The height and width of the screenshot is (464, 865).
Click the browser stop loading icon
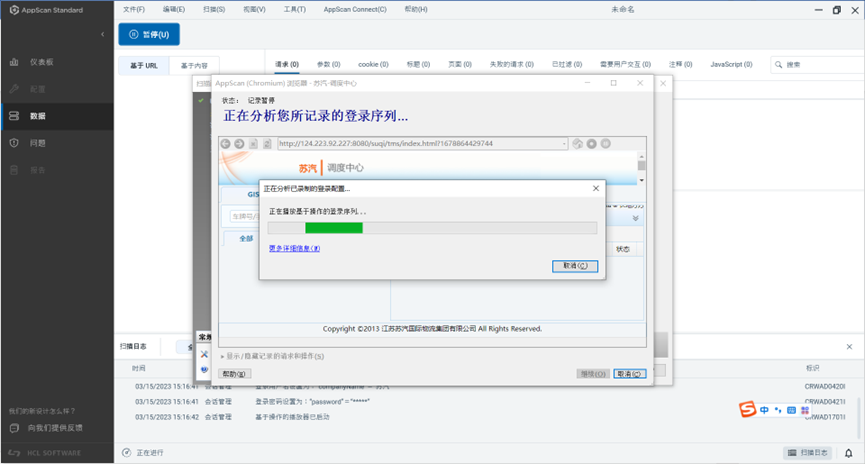coord(253,143)
